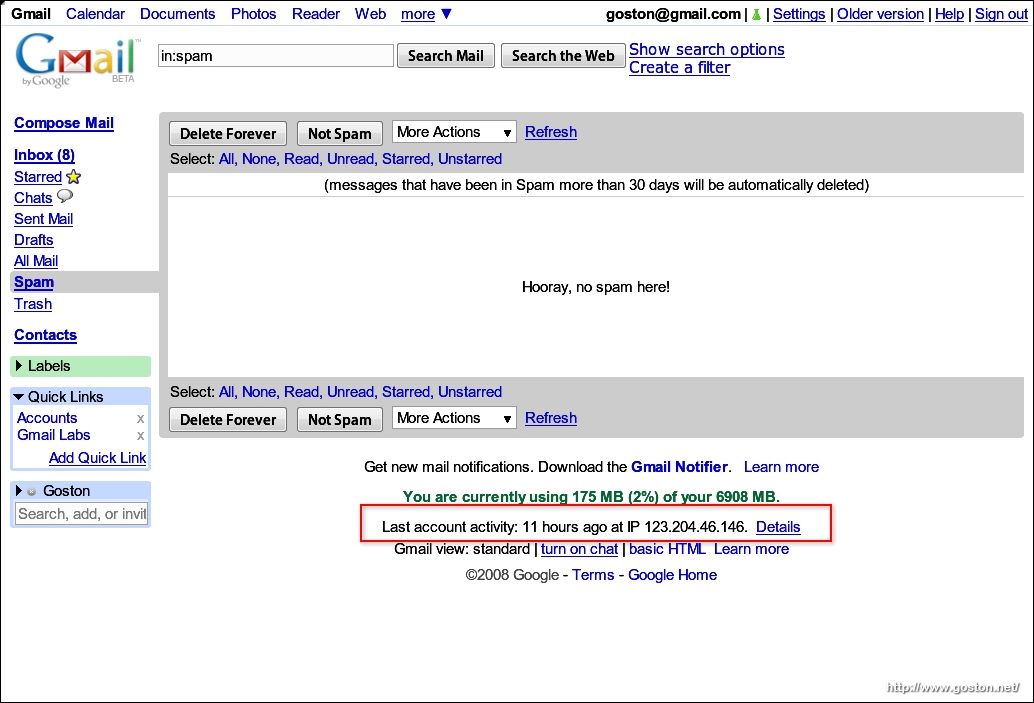Click turn on chat link
The width and height of the screenshot is (1034, 703).
pos(580,549)
